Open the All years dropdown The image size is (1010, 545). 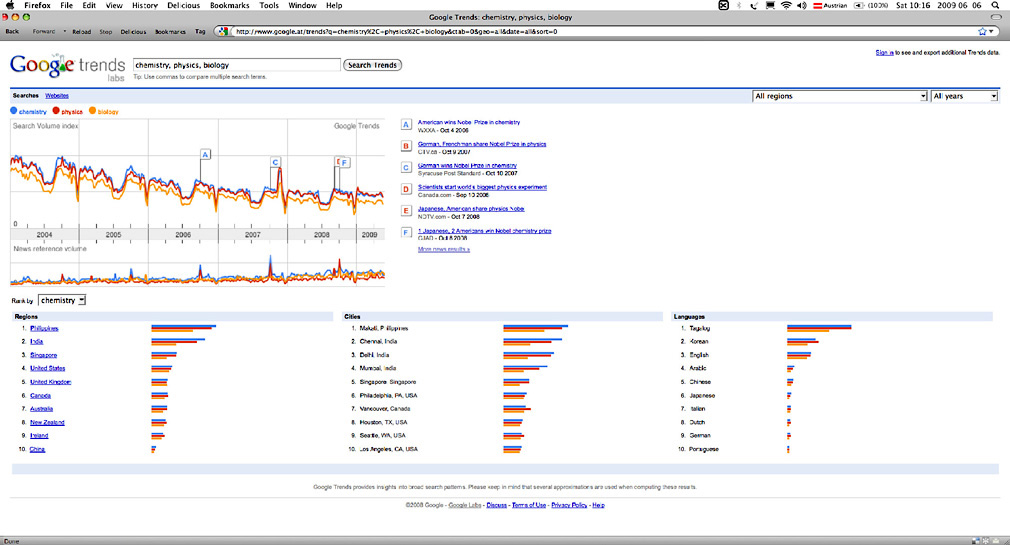[x=964, y=96]
